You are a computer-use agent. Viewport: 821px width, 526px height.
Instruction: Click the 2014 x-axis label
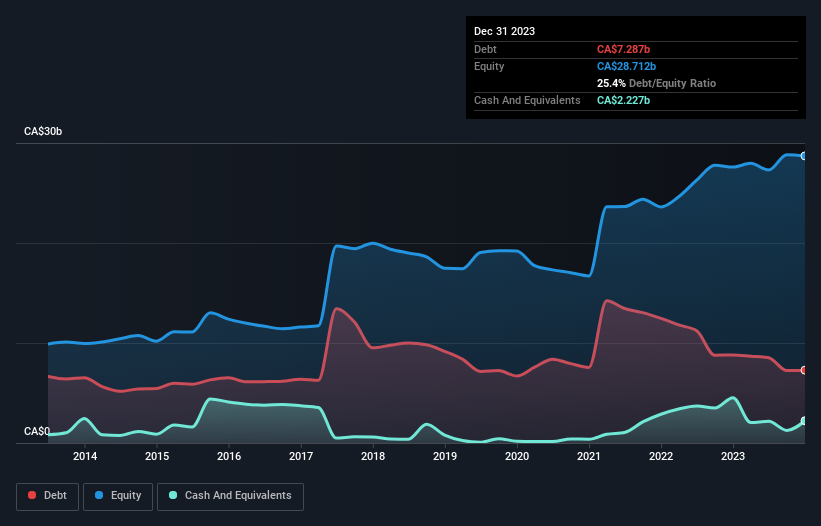pyautogui.click(x=85, y=456)
